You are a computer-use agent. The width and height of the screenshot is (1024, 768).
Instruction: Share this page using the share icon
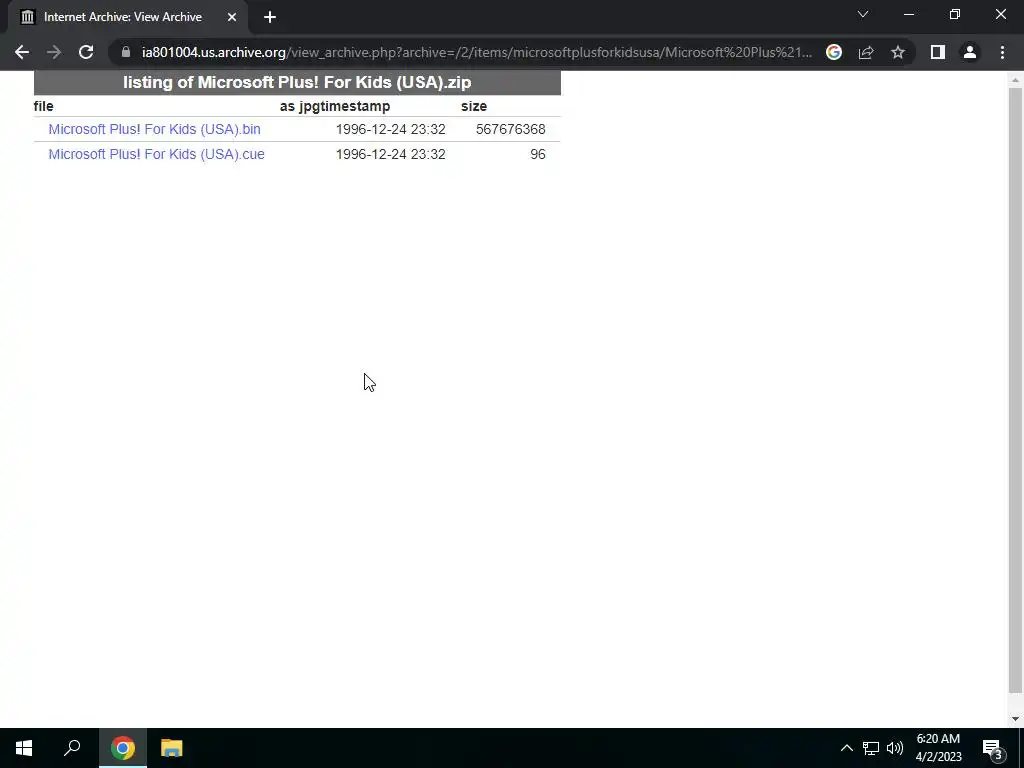point(866,52)
